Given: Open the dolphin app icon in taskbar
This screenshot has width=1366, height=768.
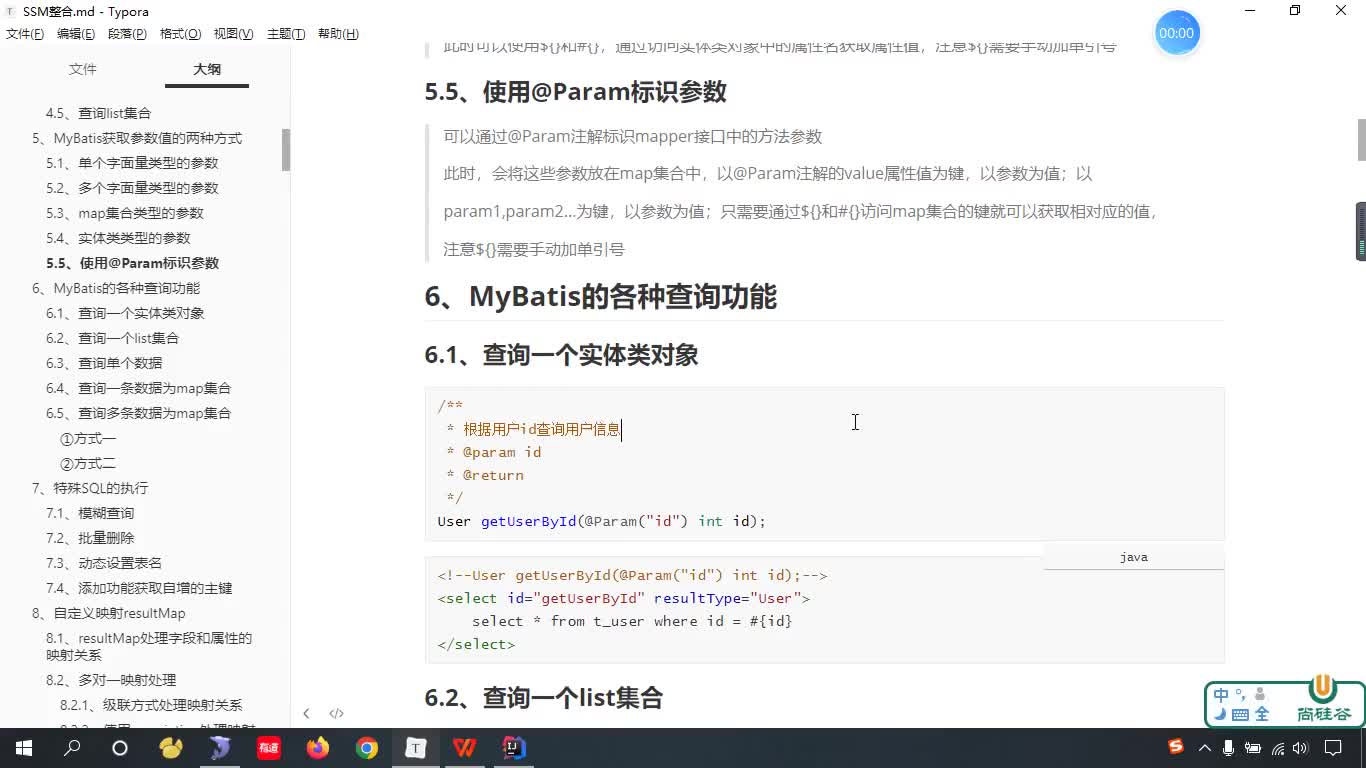Looking at the screenshot, I should click(220, 748).
